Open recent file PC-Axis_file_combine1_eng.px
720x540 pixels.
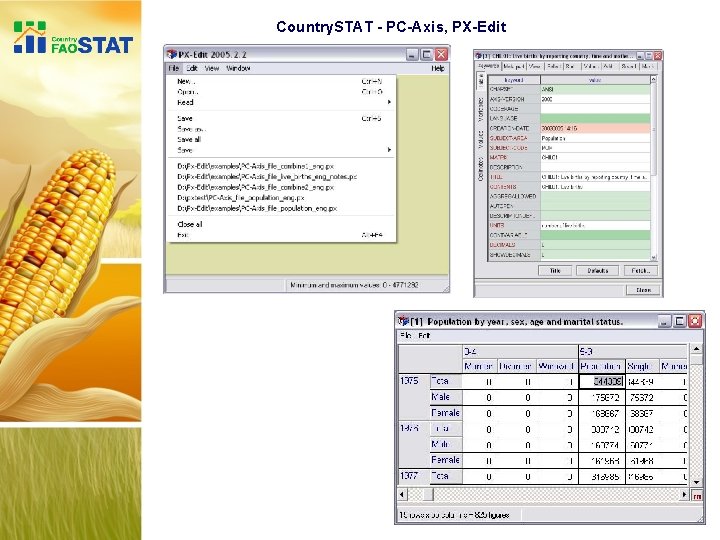point(256,166)
